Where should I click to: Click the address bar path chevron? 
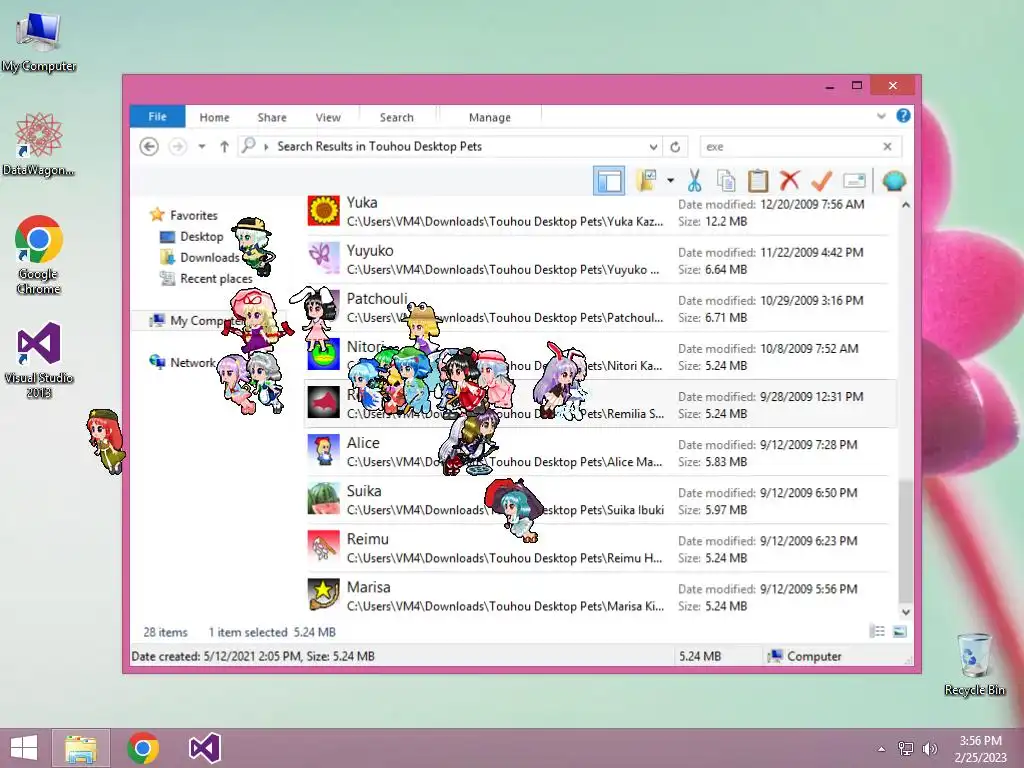coord(266,147)
